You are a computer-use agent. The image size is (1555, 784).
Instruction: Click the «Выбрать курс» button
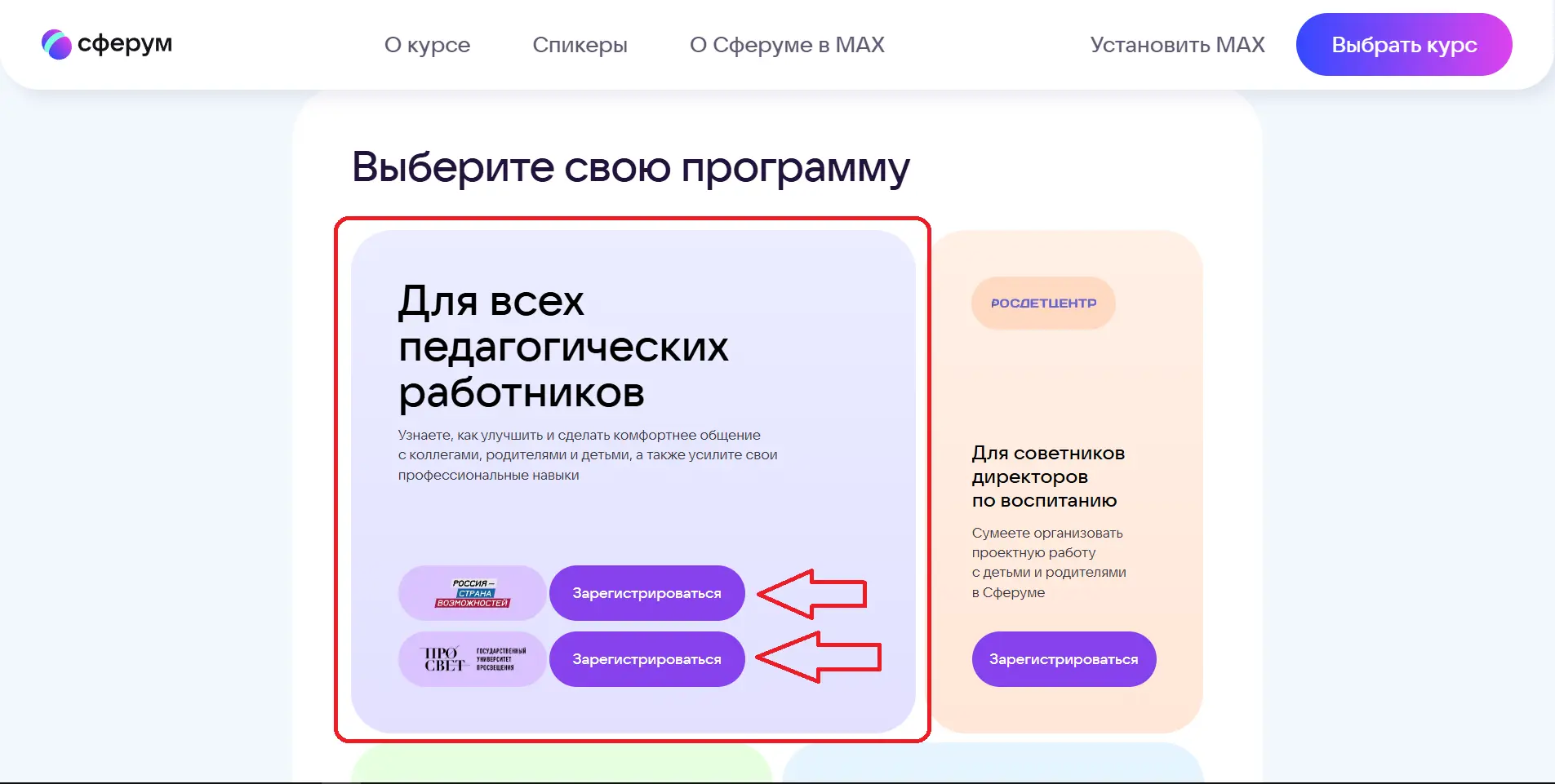(x=1404, y=45)
